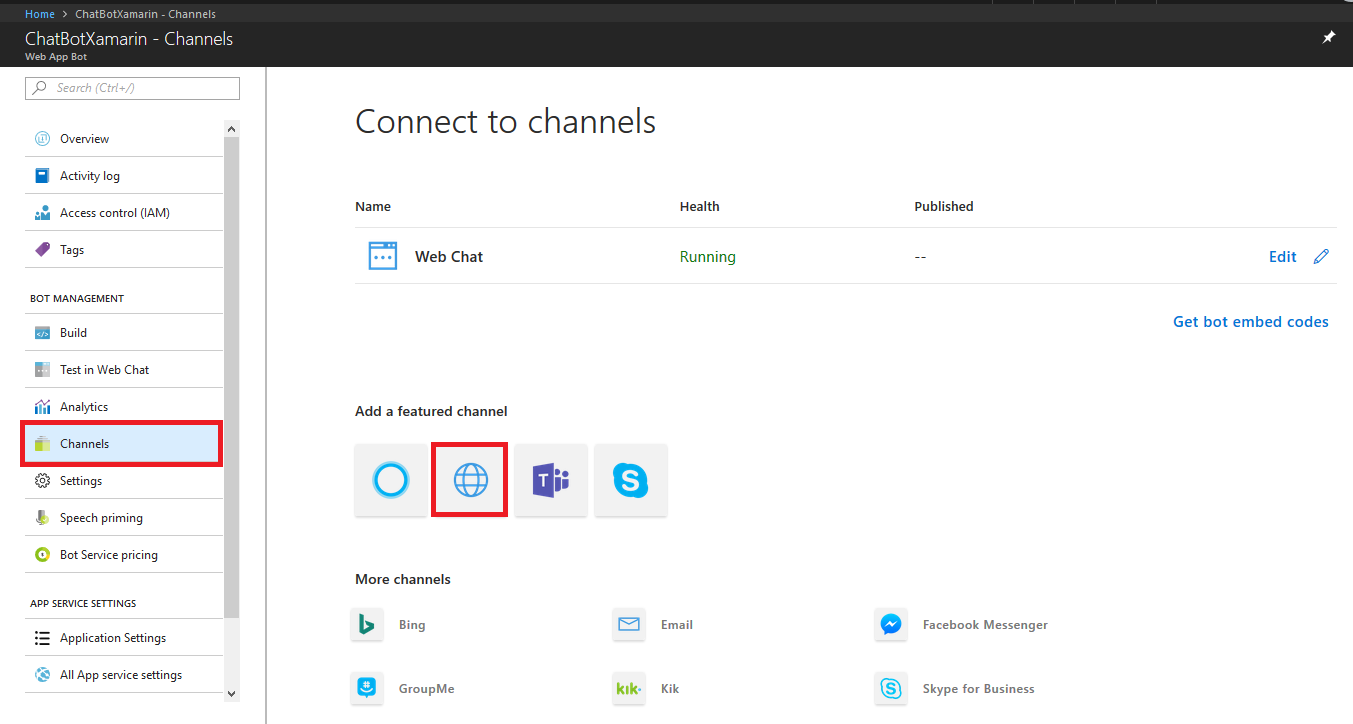Select the Kik channel label
This screenshot has height=724, width=1353.
click(670, 689)
